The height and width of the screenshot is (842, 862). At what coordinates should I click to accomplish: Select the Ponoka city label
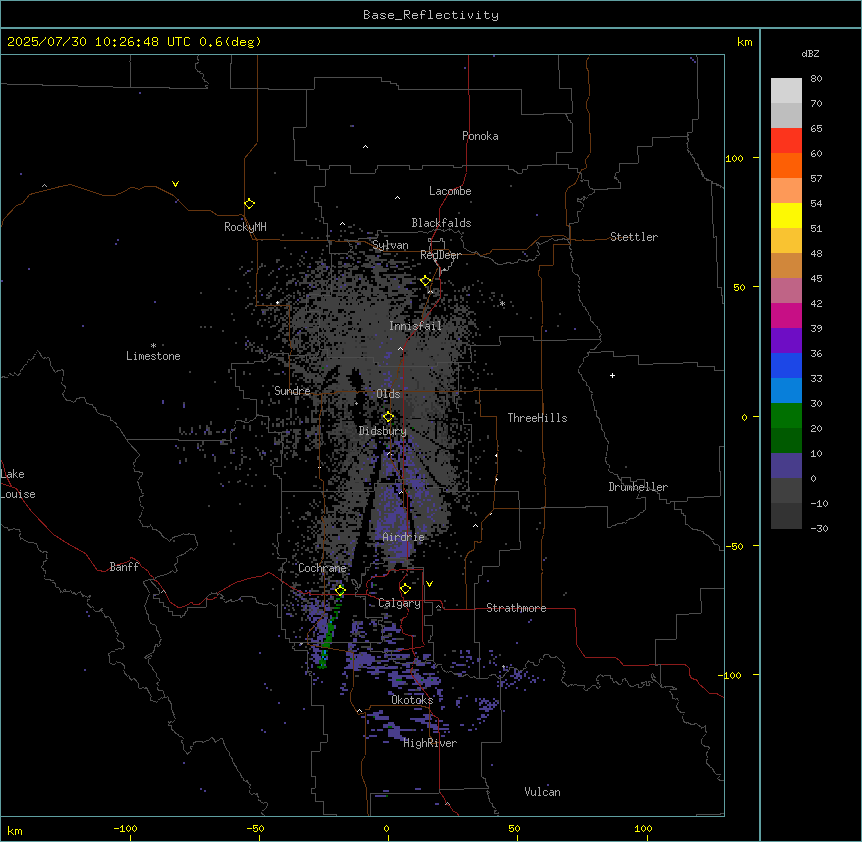click(x=480, y=136)
